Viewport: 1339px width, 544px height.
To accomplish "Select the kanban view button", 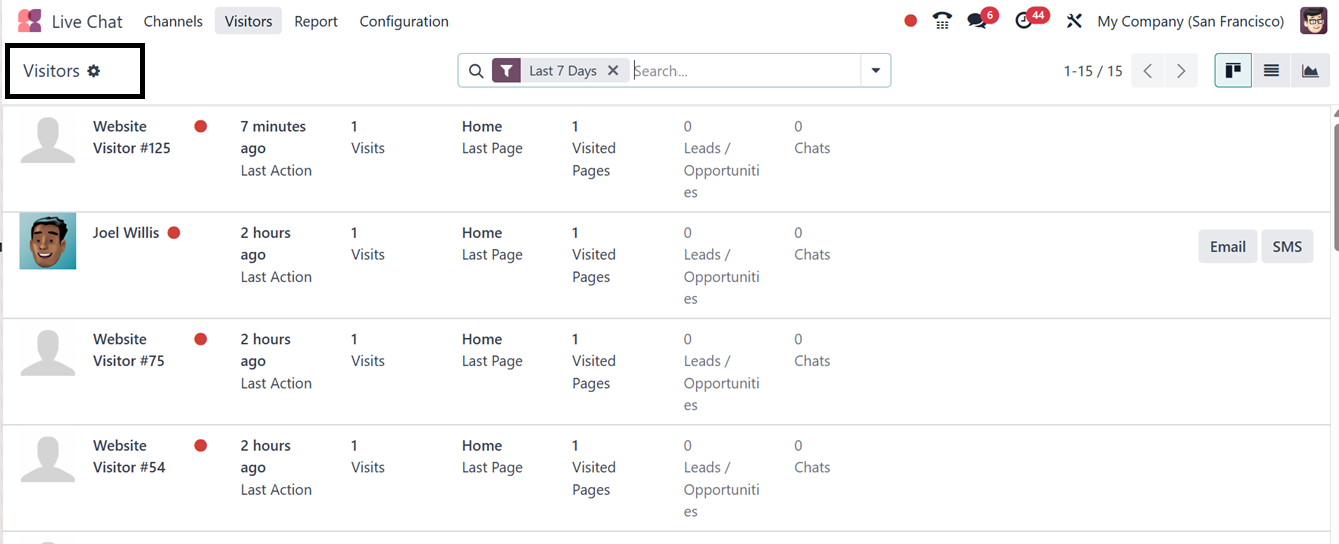I will coord(1233,71).
